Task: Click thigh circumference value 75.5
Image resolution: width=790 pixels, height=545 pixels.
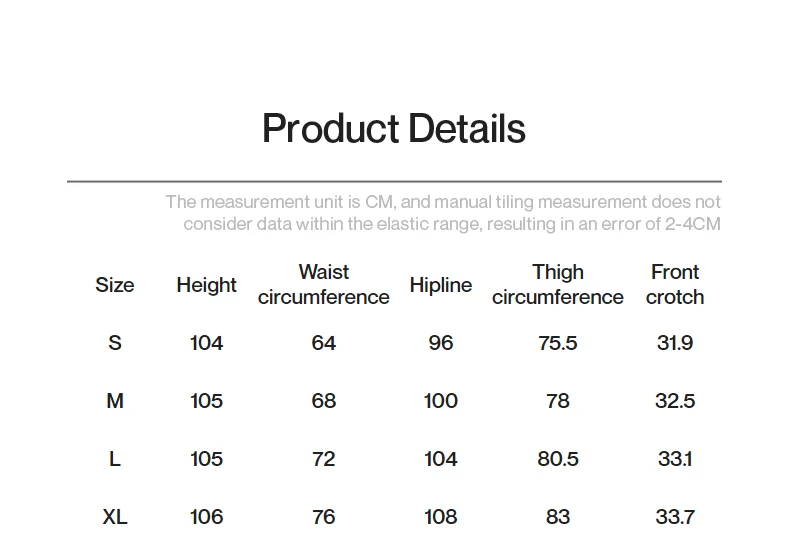Action: (557, 343)
